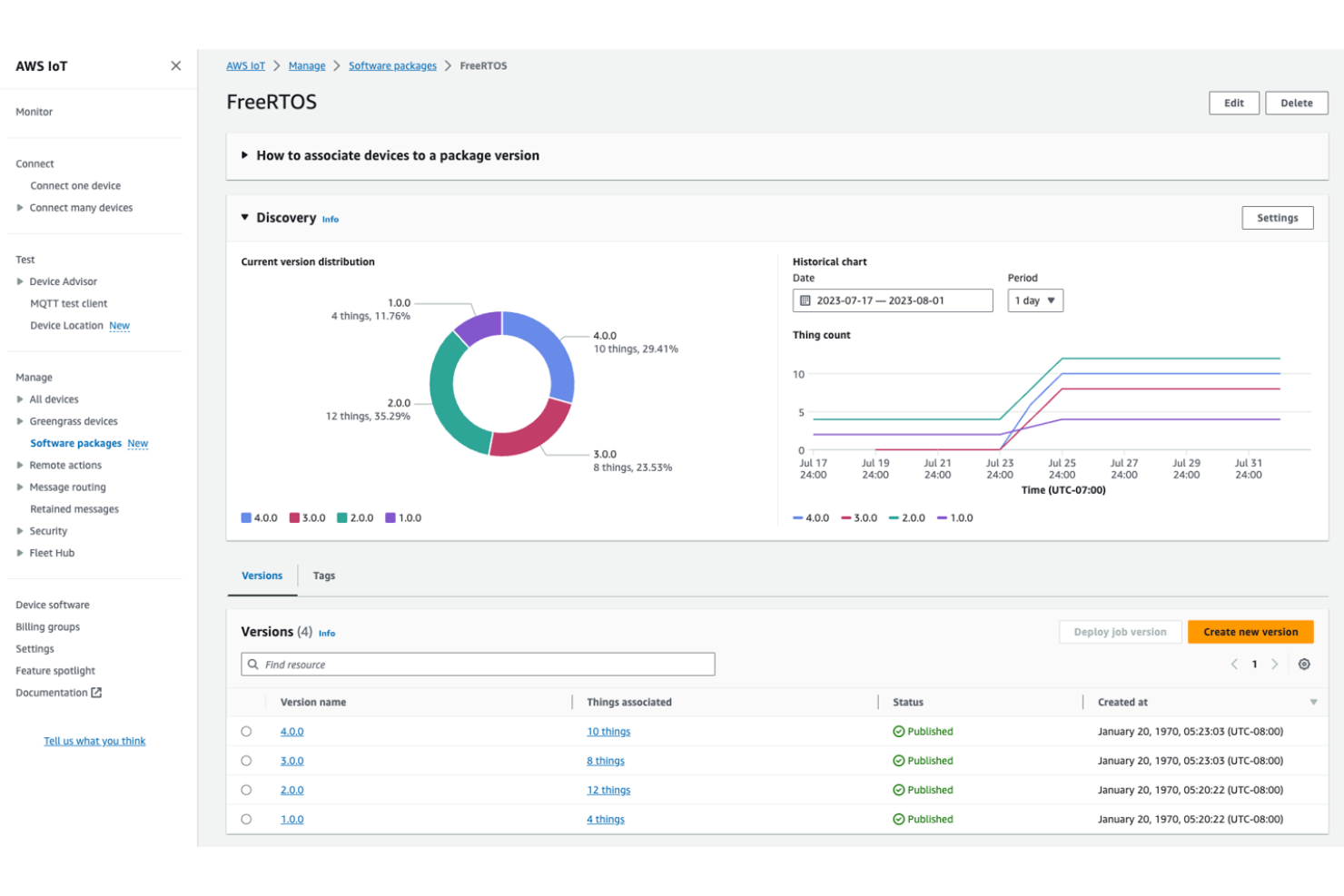1344x896 pixels.
Task: Click the Info link next to Discovery
Action: (331, 219)
